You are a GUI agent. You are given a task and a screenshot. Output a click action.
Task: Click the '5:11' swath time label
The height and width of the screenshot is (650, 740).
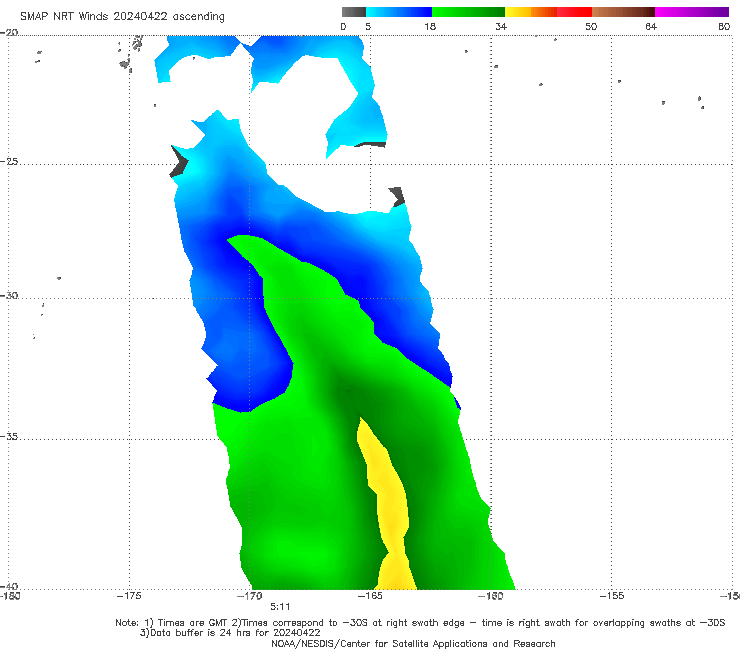[280, 607]
